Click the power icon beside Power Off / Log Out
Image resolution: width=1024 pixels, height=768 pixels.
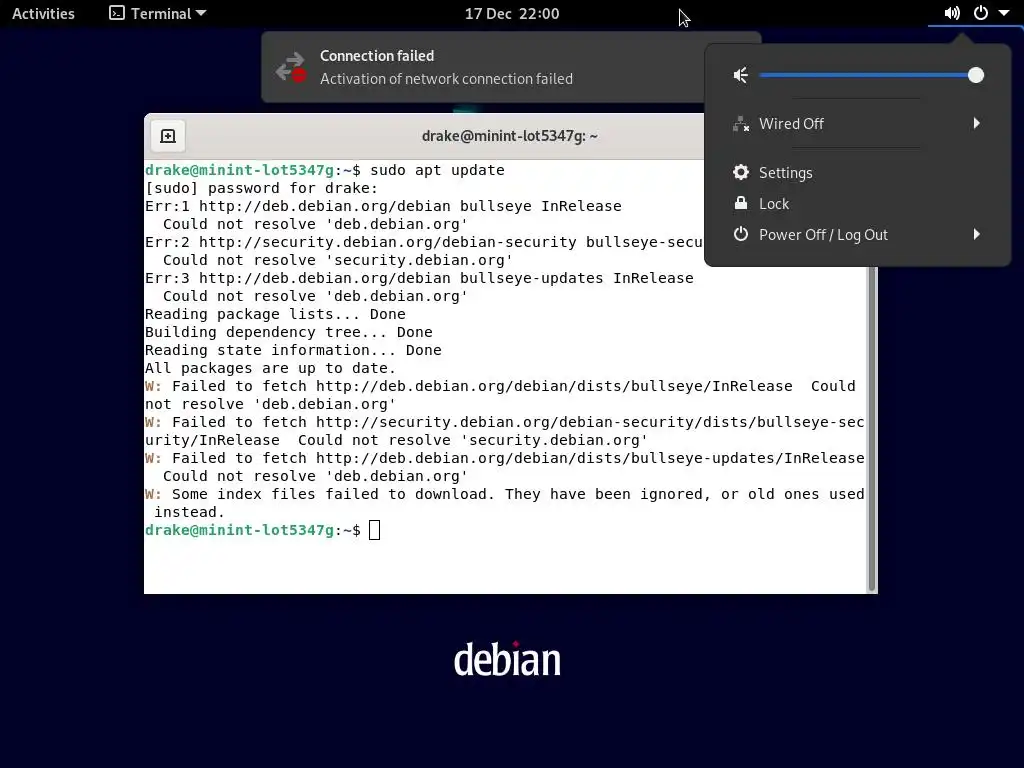click(741, 234)
